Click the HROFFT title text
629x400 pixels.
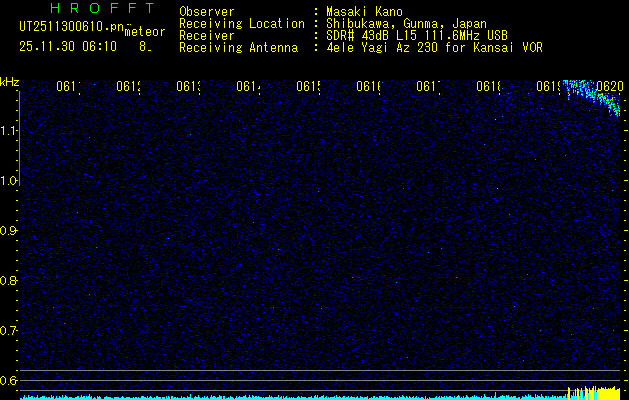point(103,8)
